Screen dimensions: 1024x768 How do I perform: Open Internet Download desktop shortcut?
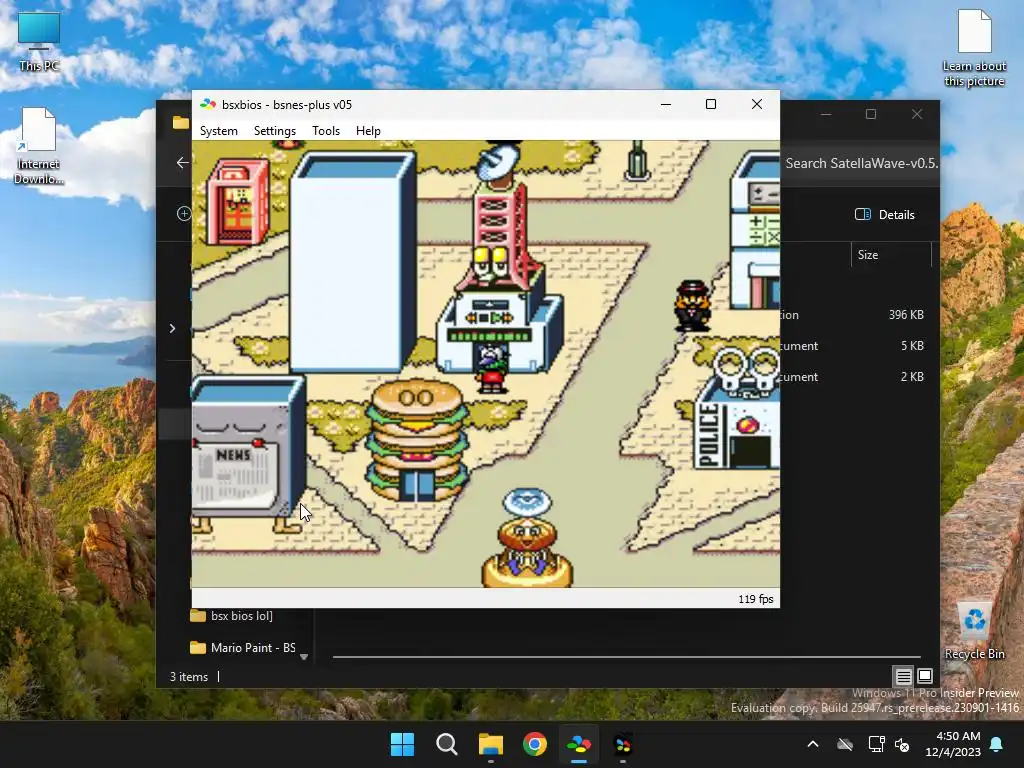(x=39, y=146)
